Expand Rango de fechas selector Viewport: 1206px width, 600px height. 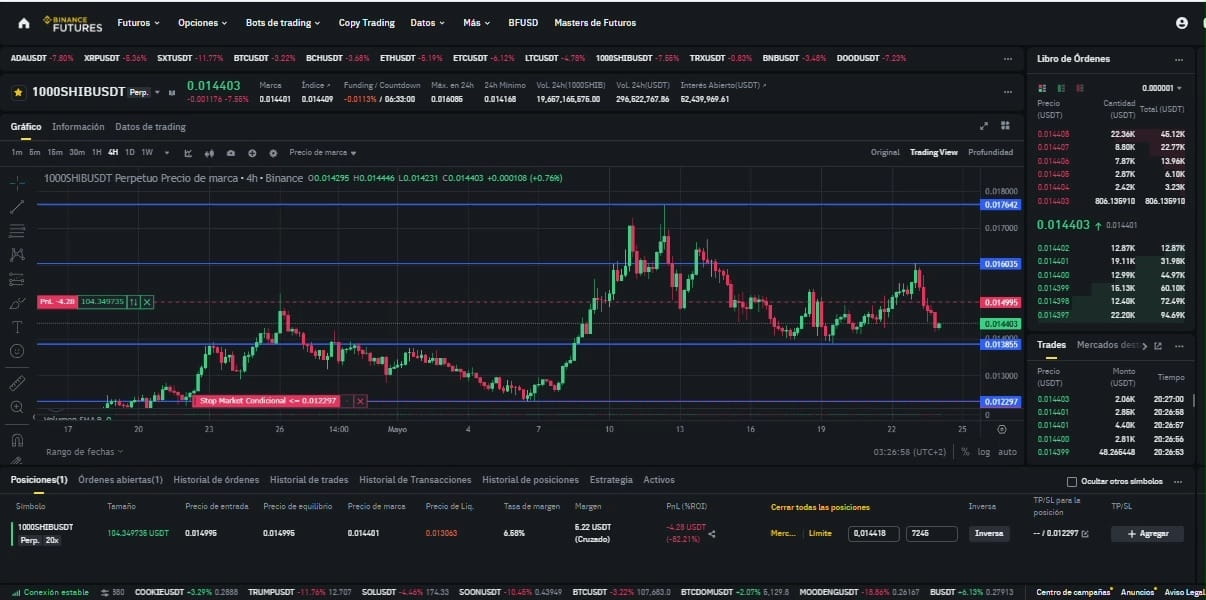(x=84, y=452)
